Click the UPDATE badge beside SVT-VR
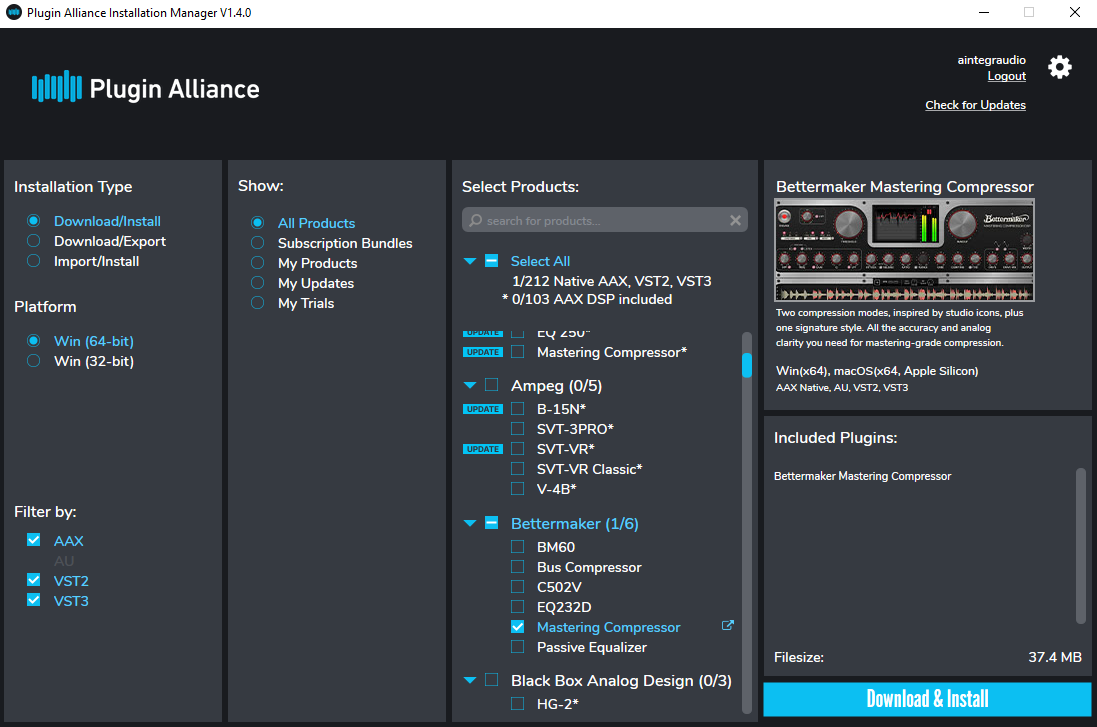 point(482,448)
